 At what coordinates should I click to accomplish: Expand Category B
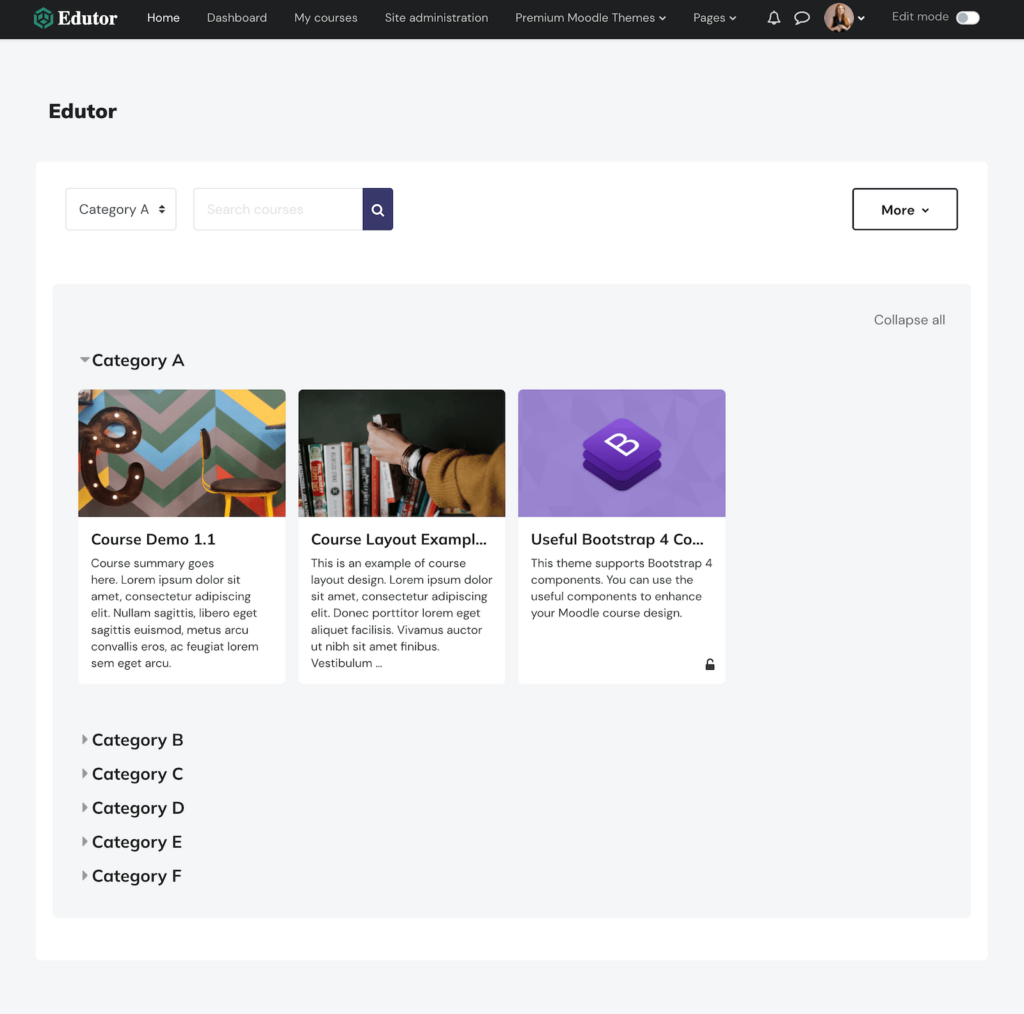(x=137, y=740)
